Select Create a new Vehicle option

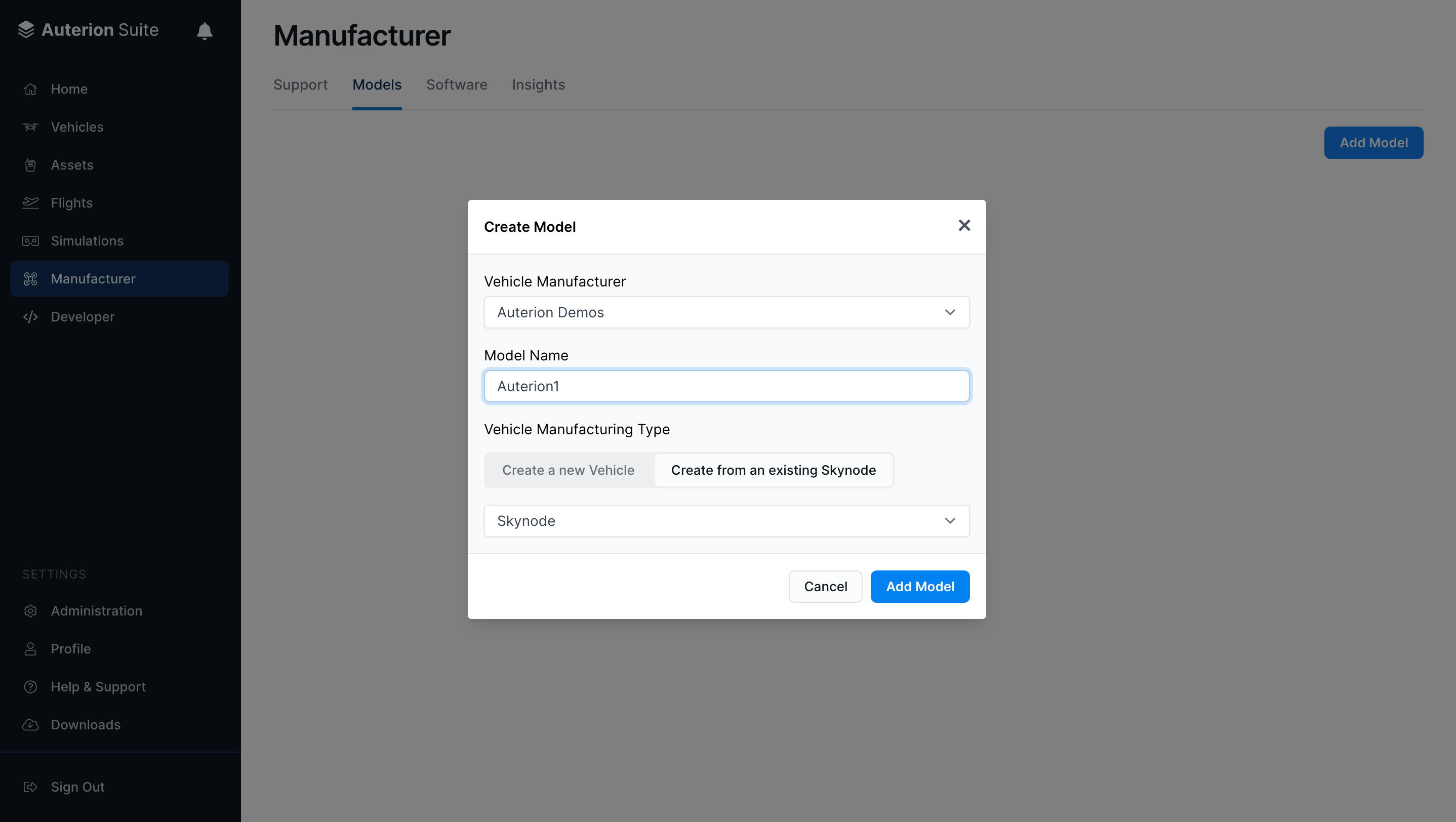(x=568, y=470)
